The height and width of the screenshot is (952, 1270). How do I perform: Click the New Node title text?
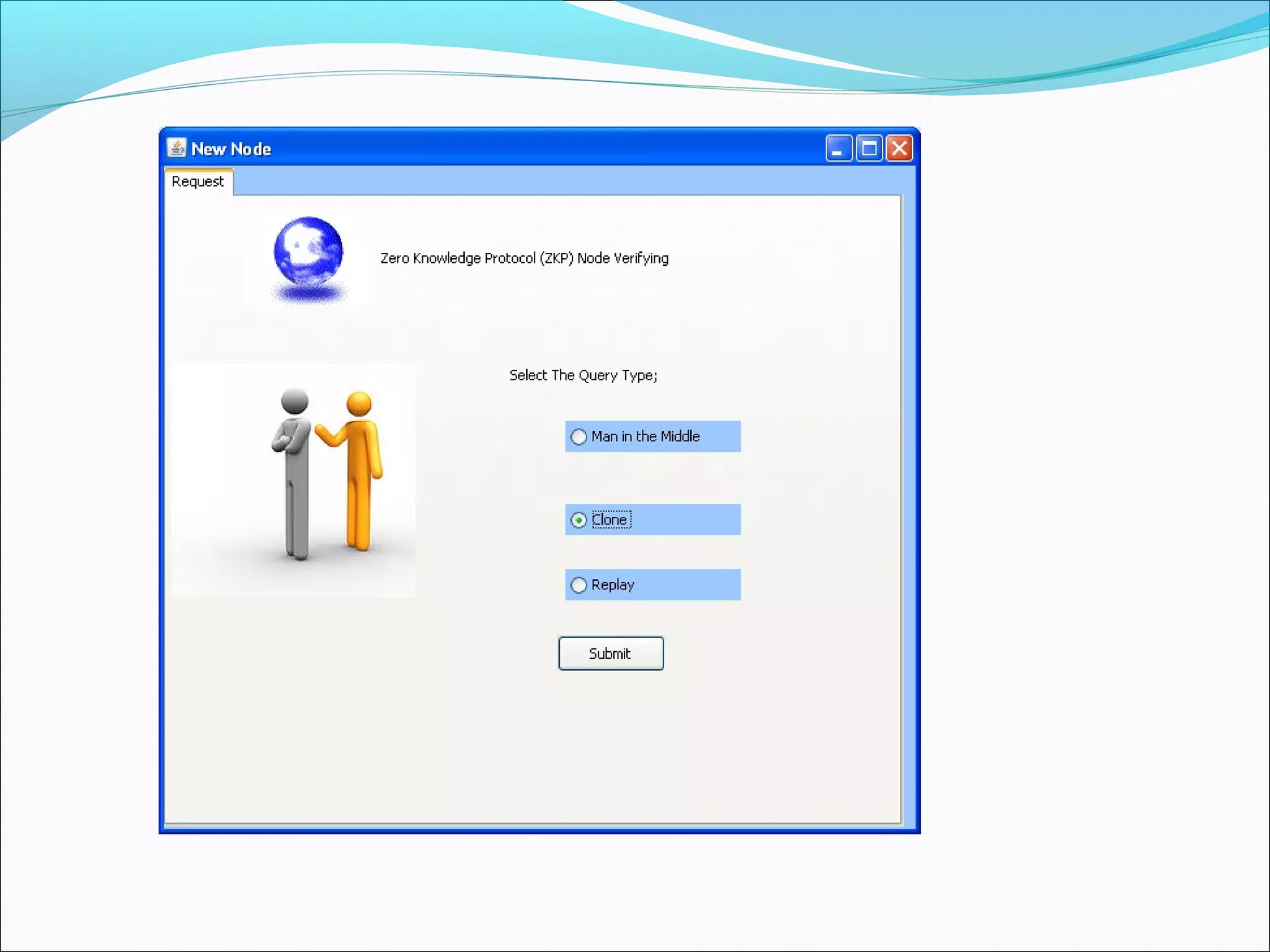(231, 149)
